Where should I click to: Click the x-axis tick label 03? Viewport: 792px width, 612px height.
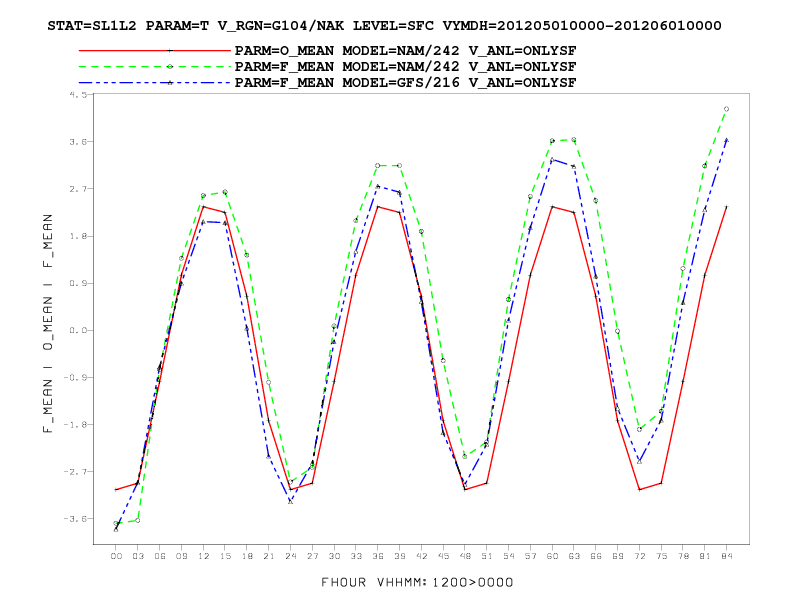coord(138,556)
